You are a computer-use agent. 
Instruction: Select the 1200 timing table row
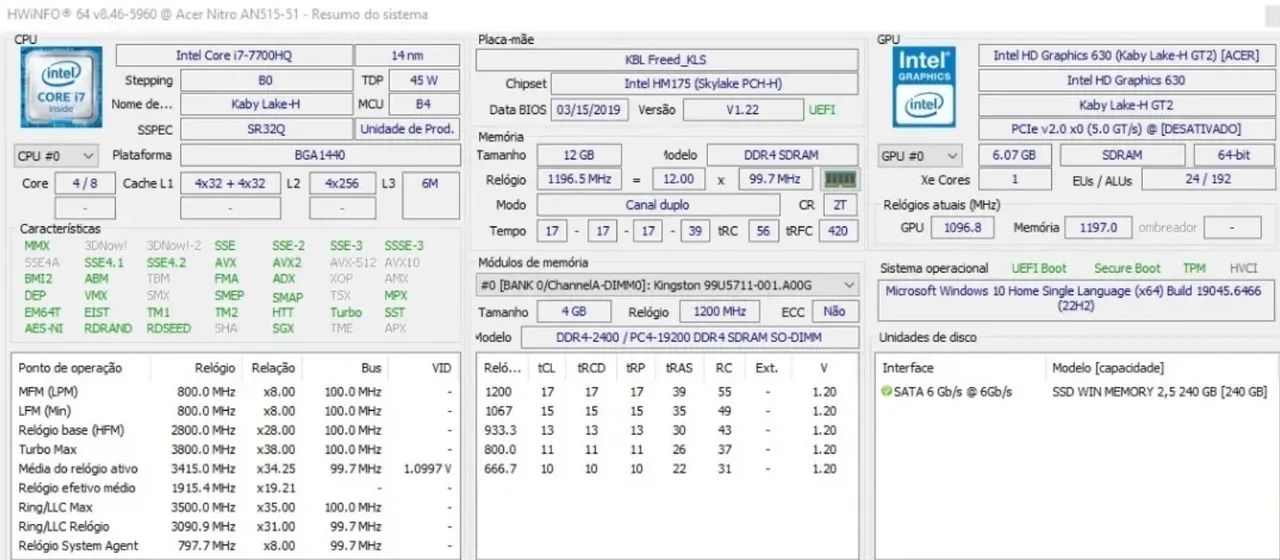tap(668, 392)
